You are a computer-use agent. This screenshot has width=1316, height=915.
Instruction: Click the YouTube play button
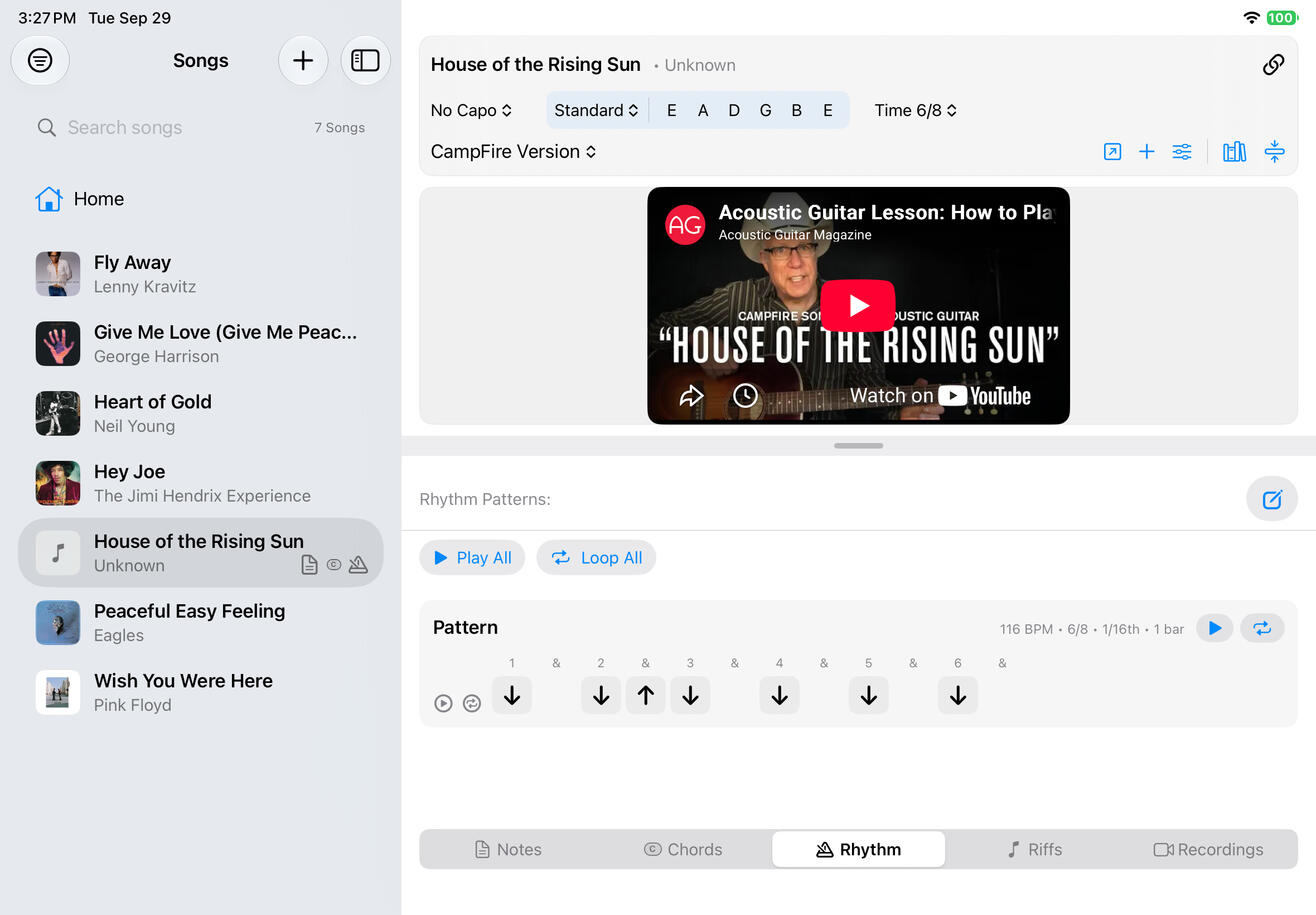click(x=858, y=305)
